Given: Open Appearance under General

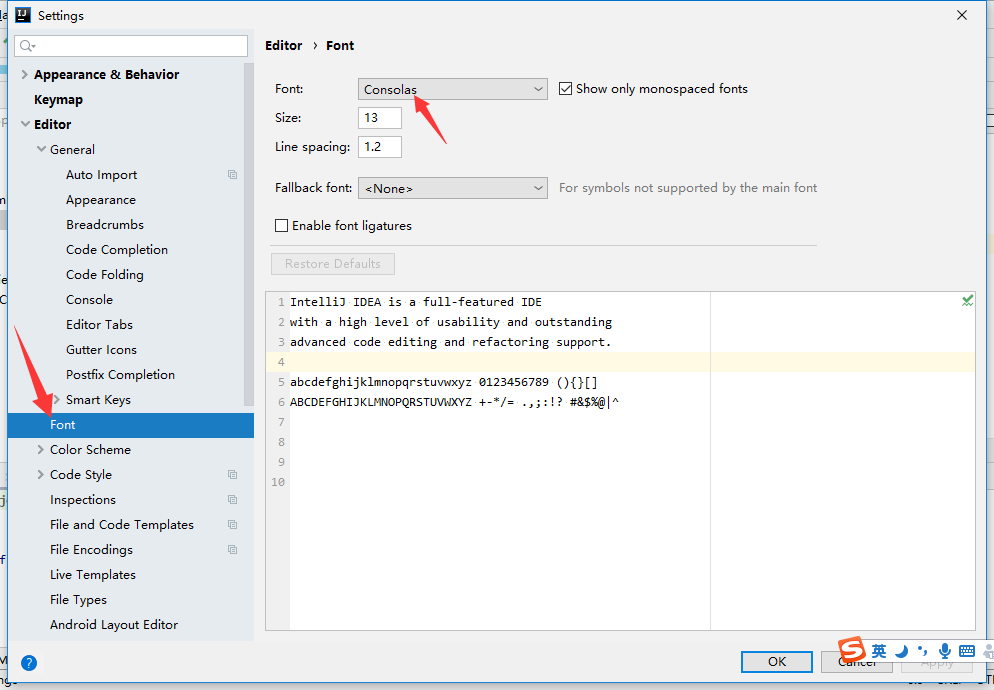Looking at the screenshot, I should click(101, 200).
